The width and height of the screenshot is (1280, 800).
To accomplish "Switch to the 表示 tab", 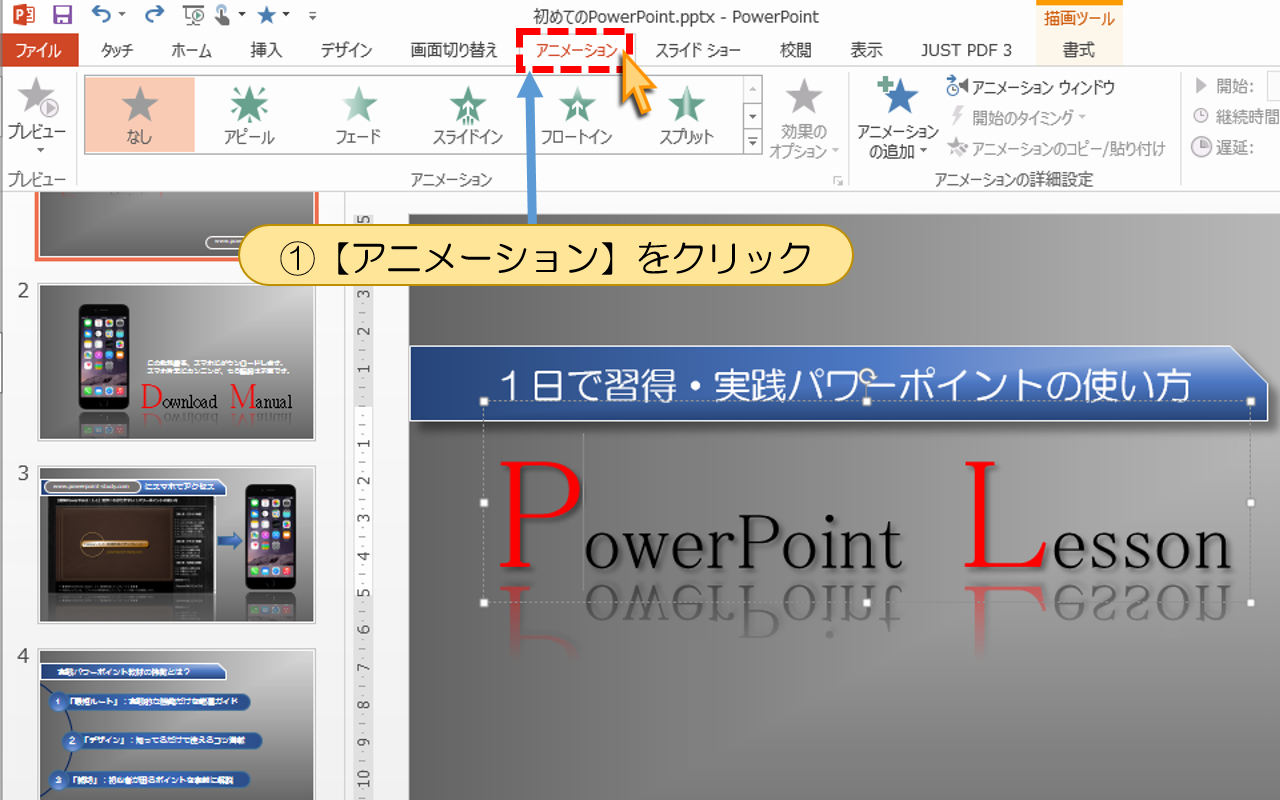I will coord(866,50).
